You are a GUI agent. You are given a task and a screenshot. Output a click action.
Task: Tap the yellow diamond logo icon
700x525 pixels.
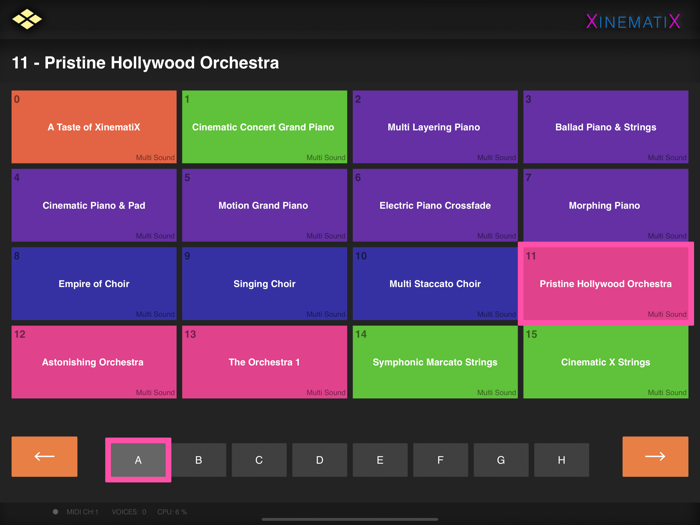(27, 19)
